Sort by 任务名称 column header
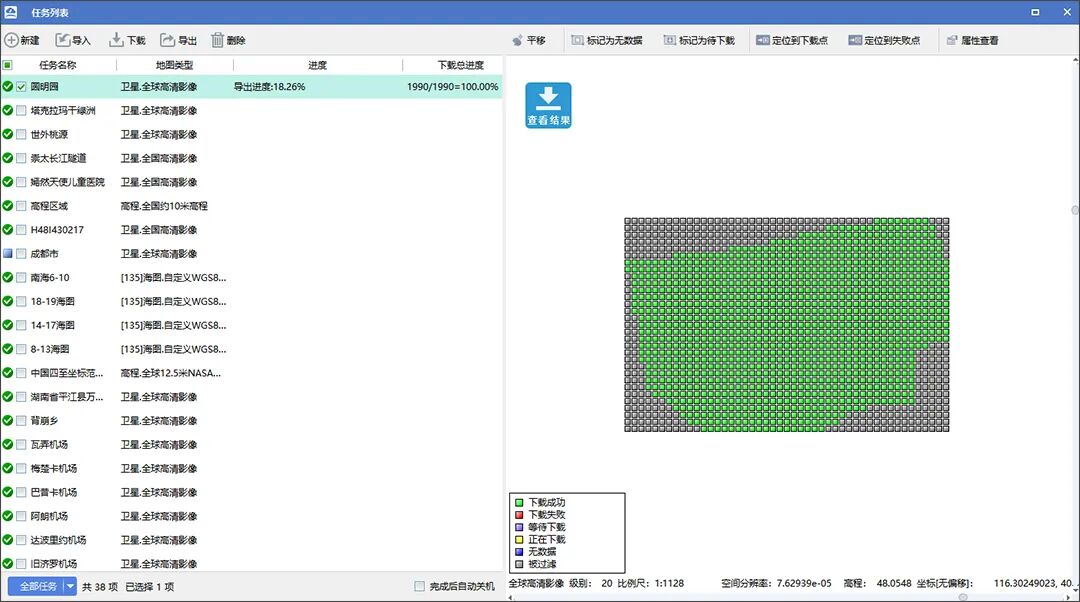 pyautogui.click(x=58, y=65)
